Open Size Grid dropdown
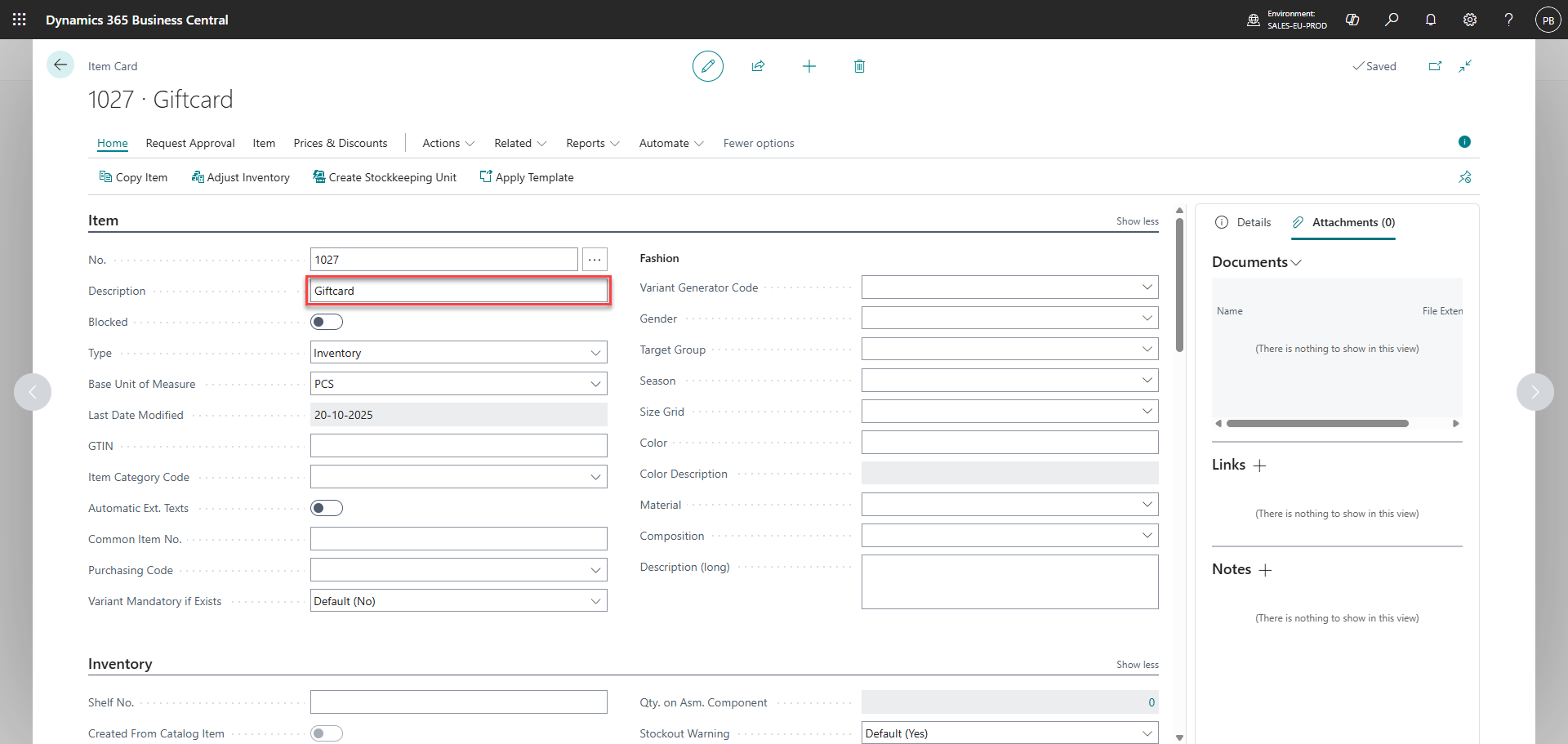Image resolution: width=1568 pixels, height=744 pixels. pyautogui.click(x=1147, y=412)
